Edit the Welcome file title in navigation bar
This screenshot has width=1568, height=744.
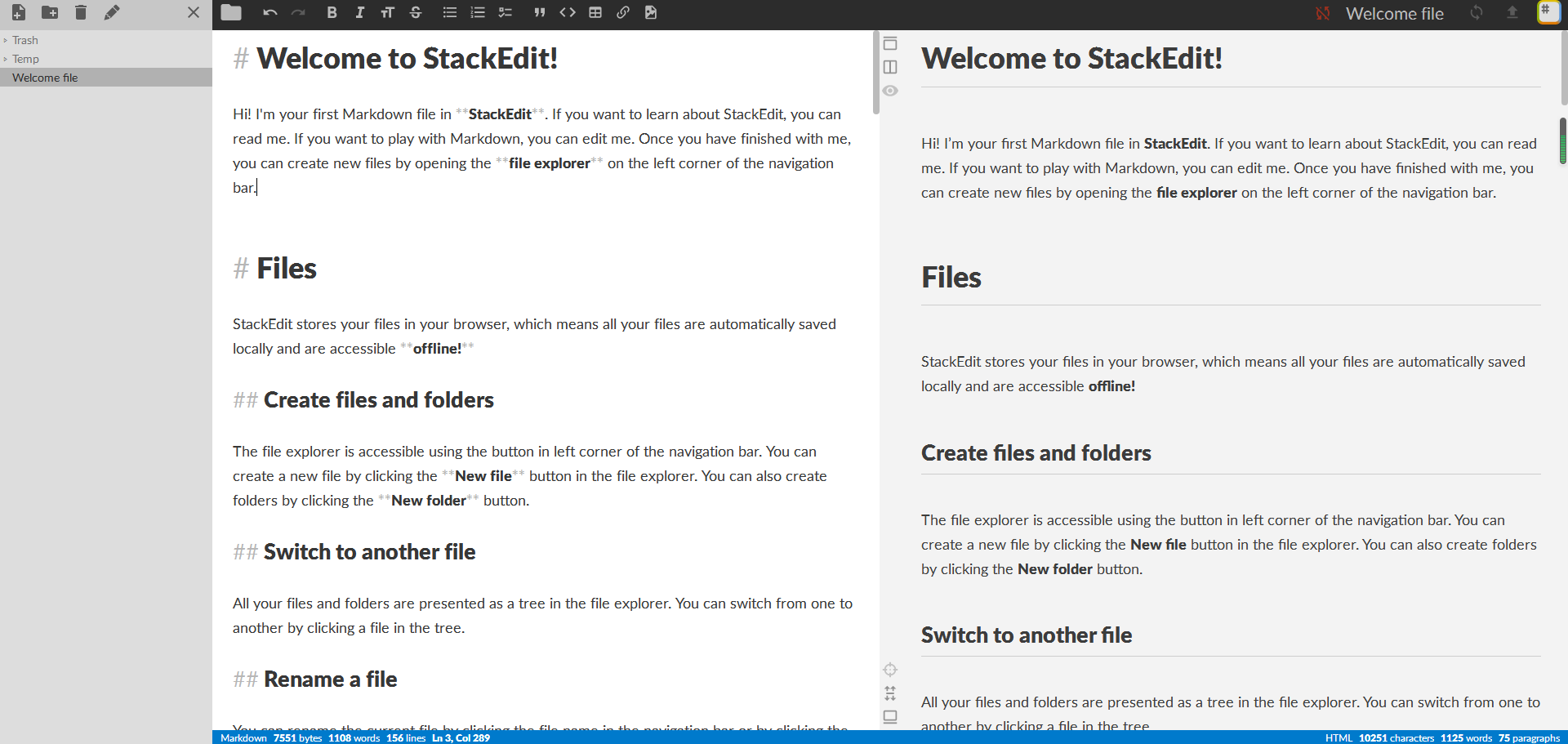pos(1394,14)
